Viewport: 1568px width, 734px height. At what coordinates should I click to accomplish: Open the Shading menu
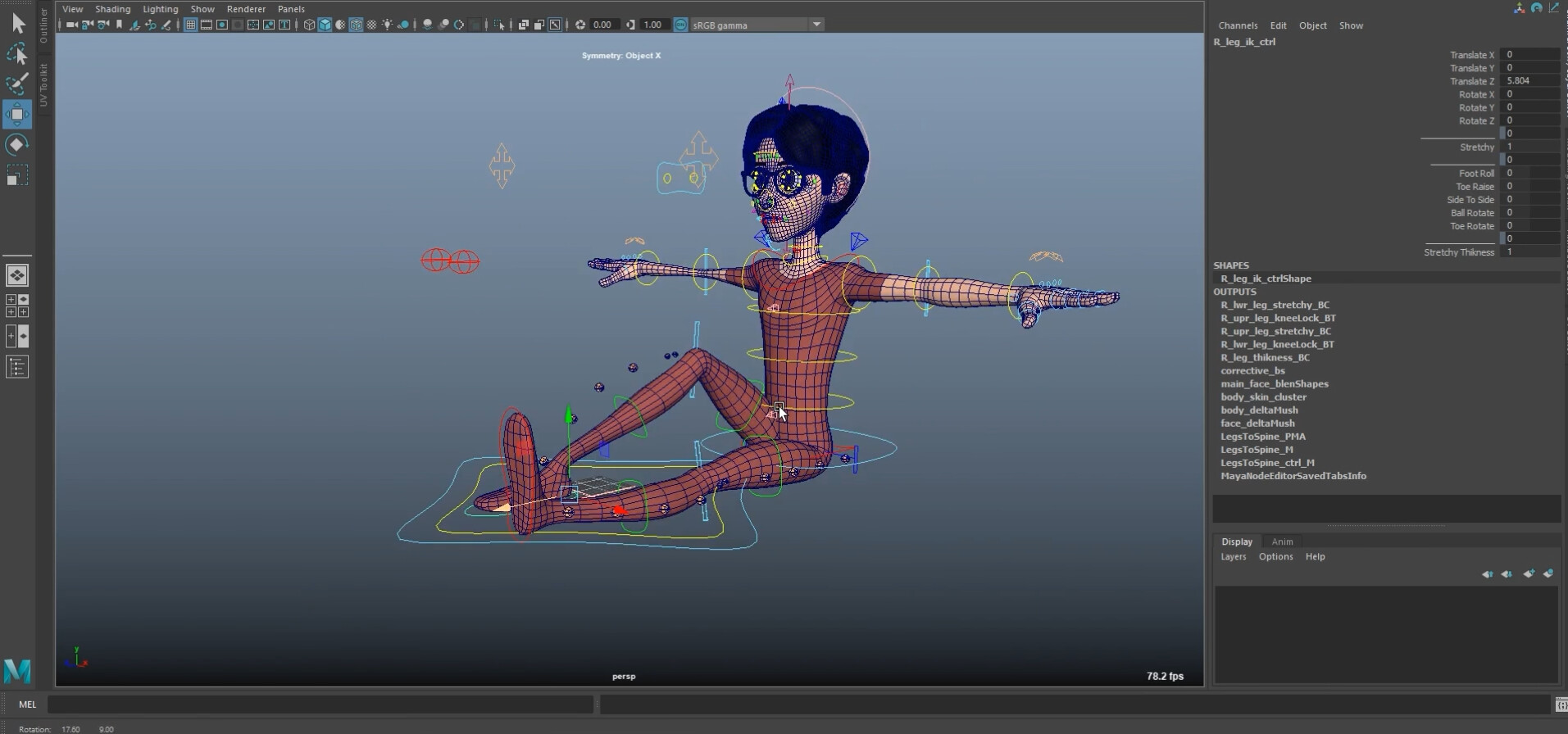[x=112, y=9]
